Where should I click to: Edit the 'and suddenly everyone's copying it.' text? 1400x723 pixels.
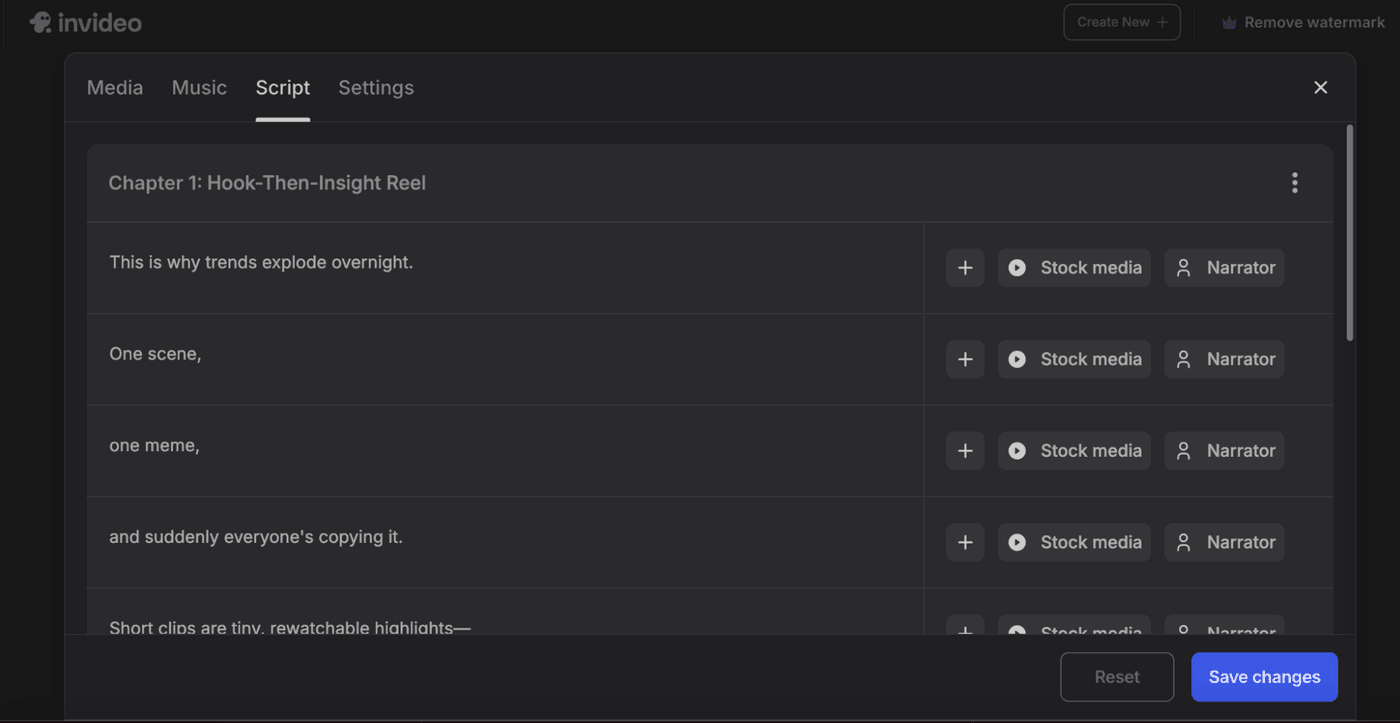tap(256, 538)
